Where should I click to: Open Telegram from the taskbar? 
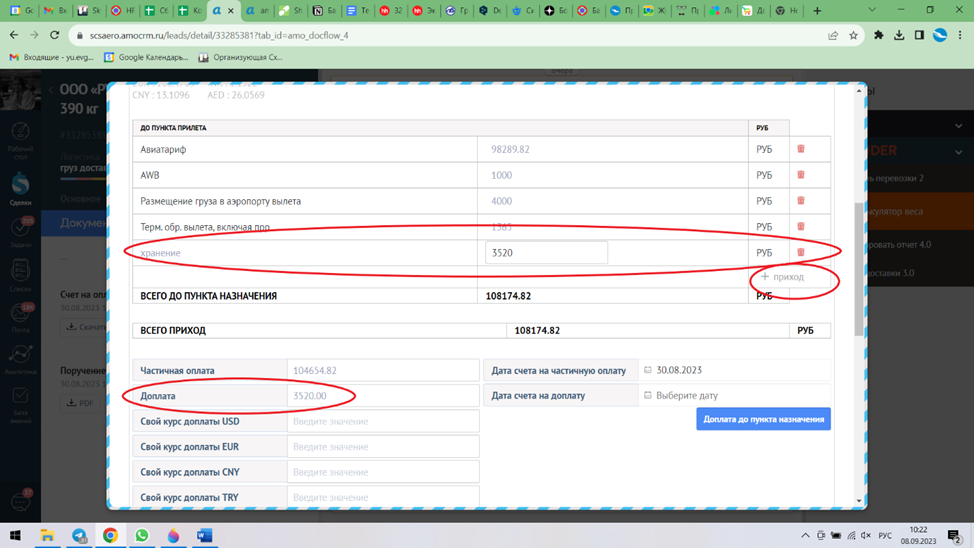pos(79,536)
